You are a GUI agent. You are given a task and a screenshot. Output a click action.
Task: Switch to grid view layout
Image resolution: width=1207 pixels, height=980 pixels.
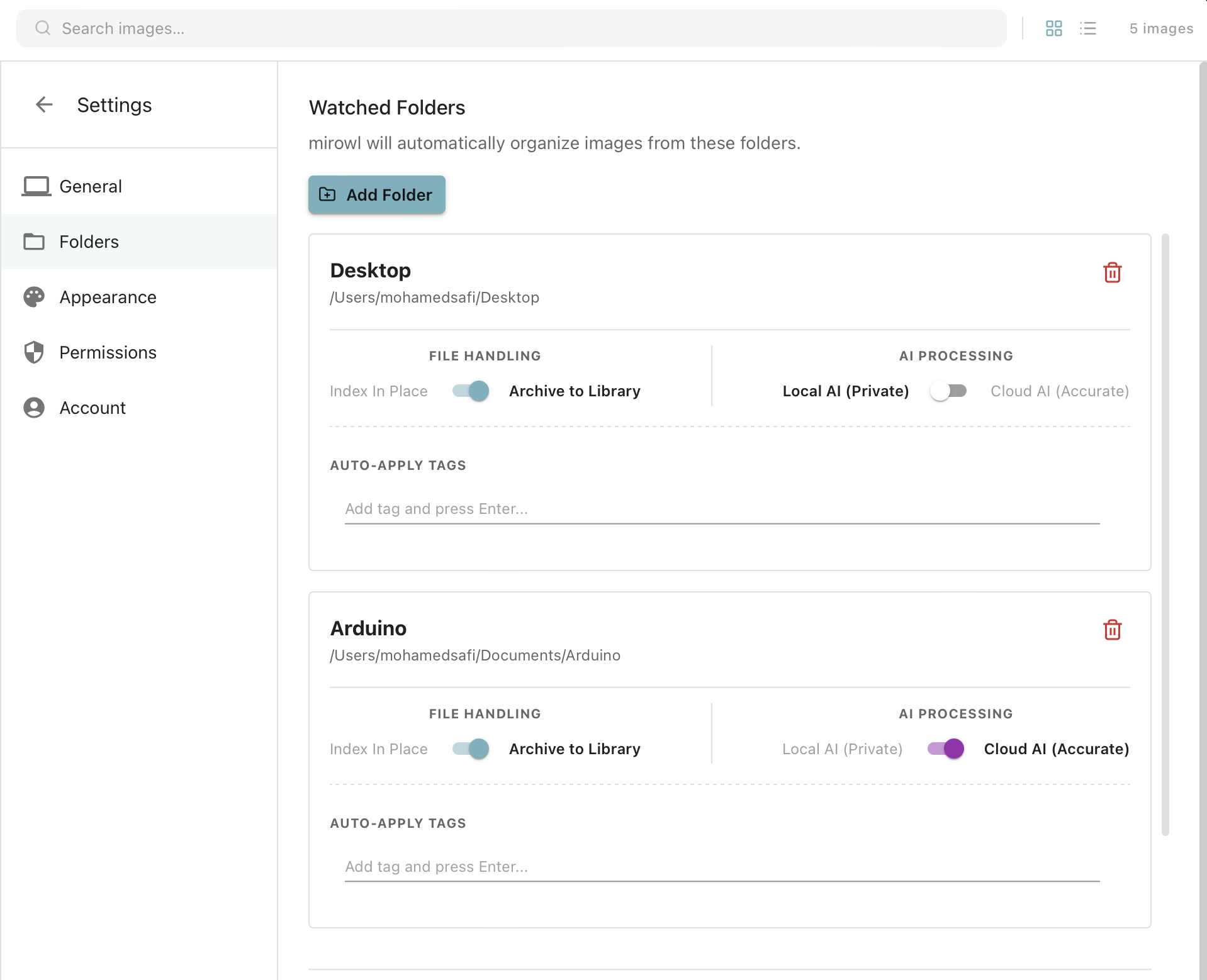[x=1053, y=28]
